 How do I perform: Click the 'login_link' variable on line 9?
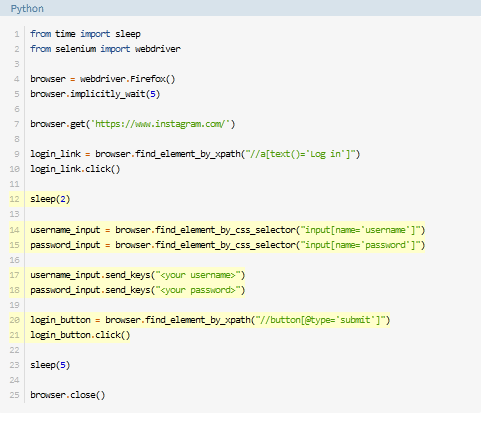(55, 154)
